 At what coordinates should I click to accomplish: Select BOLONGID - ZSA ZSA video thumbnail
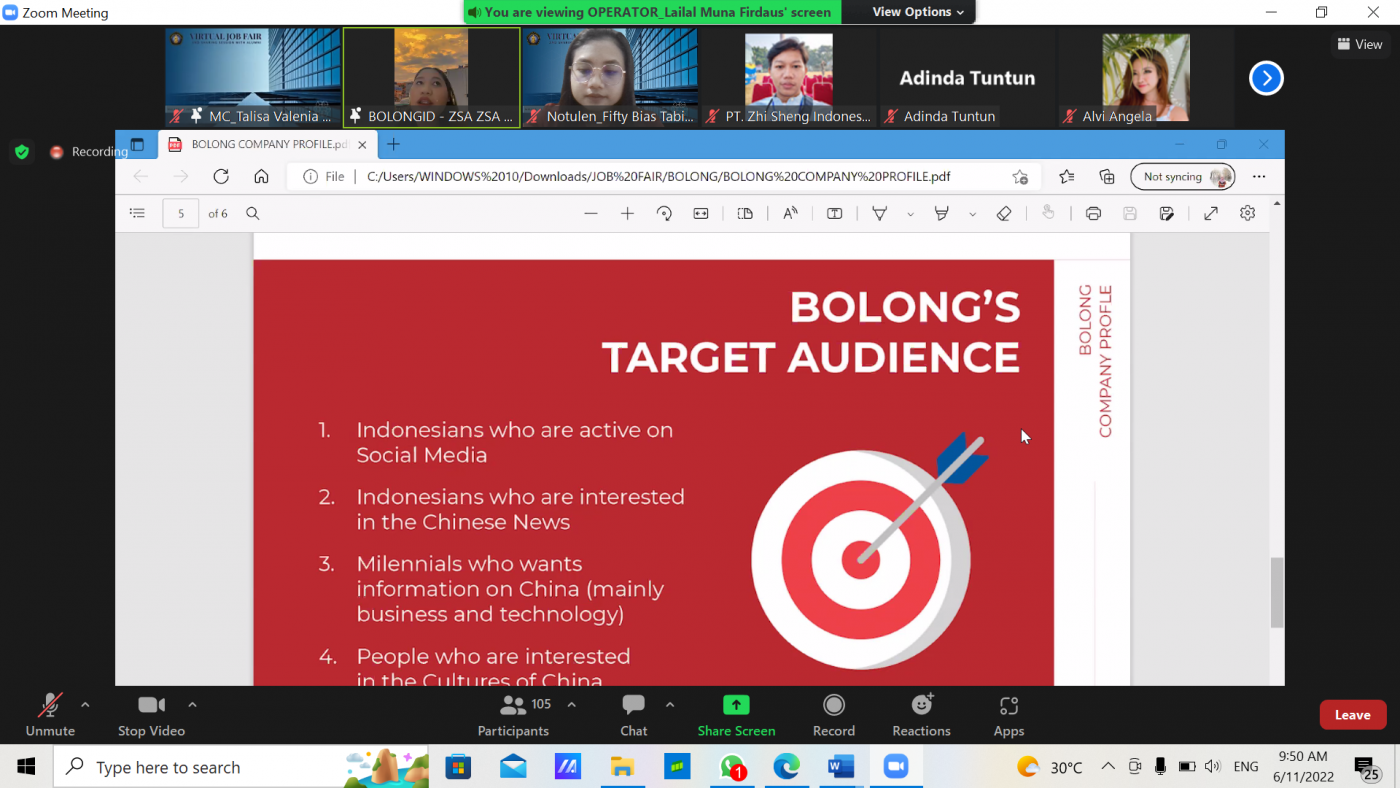431,77
